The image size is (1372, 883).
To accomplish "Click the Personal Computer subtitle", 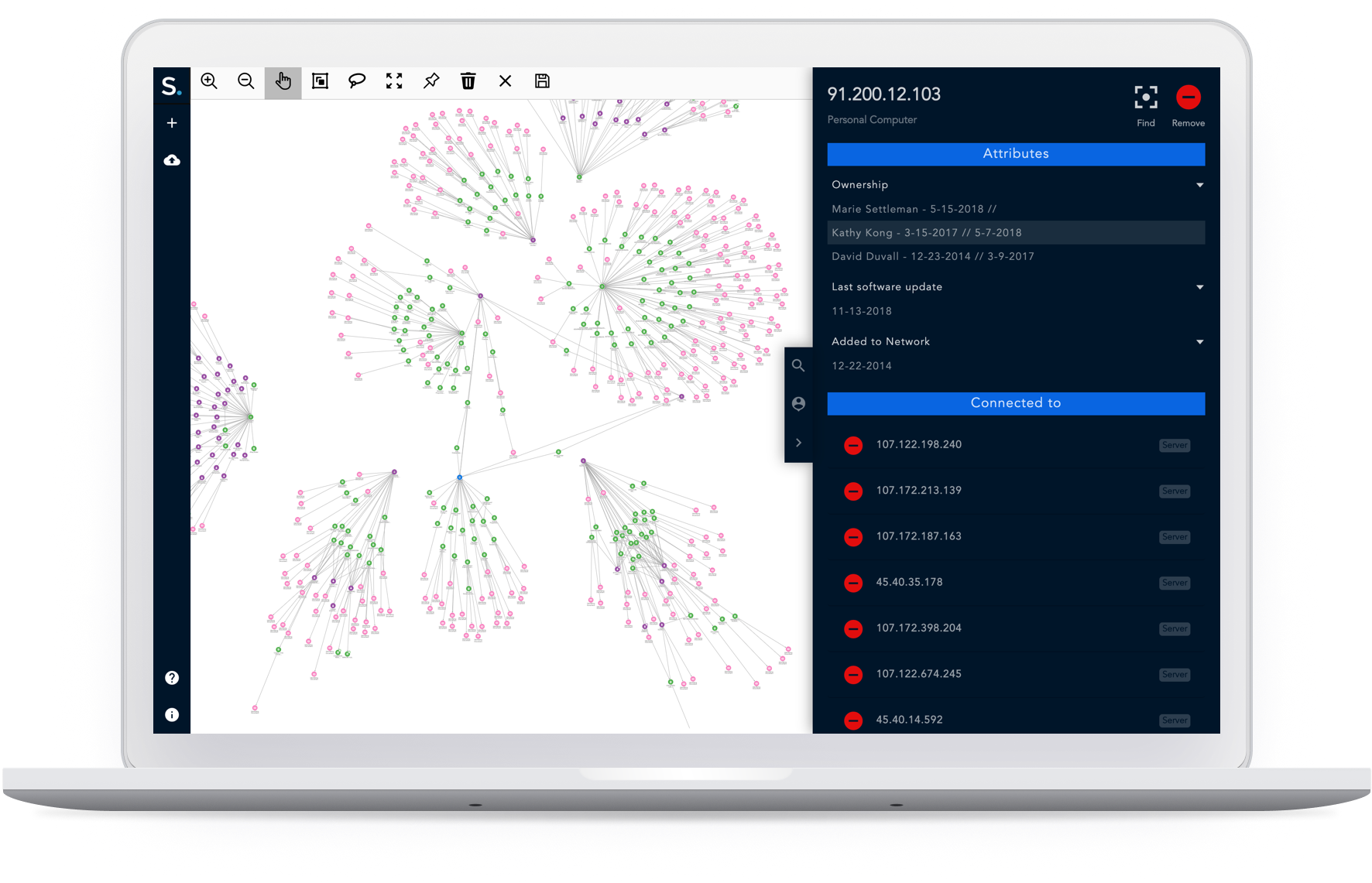I will (x=872, y=120).
